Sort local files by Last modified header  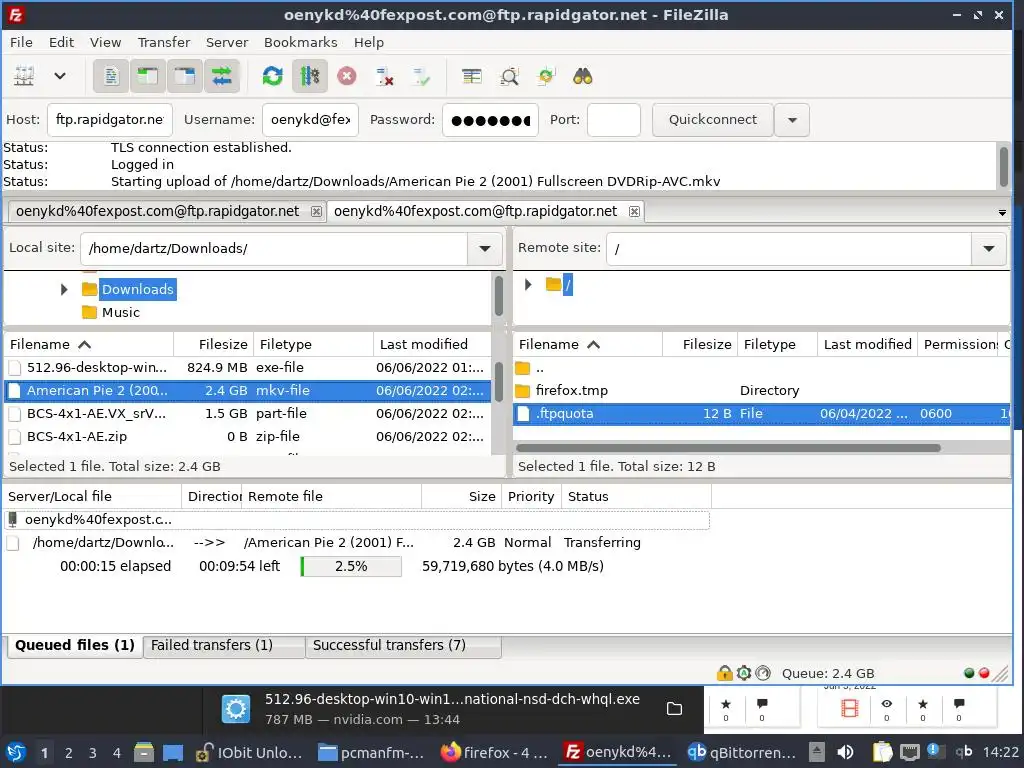[432, 345]
